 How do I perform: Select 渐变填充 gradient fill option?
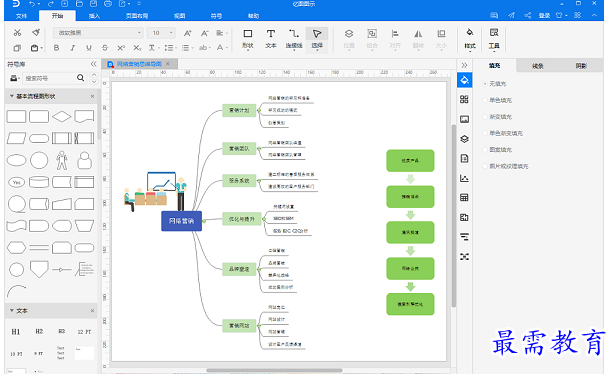click(497, 117)
